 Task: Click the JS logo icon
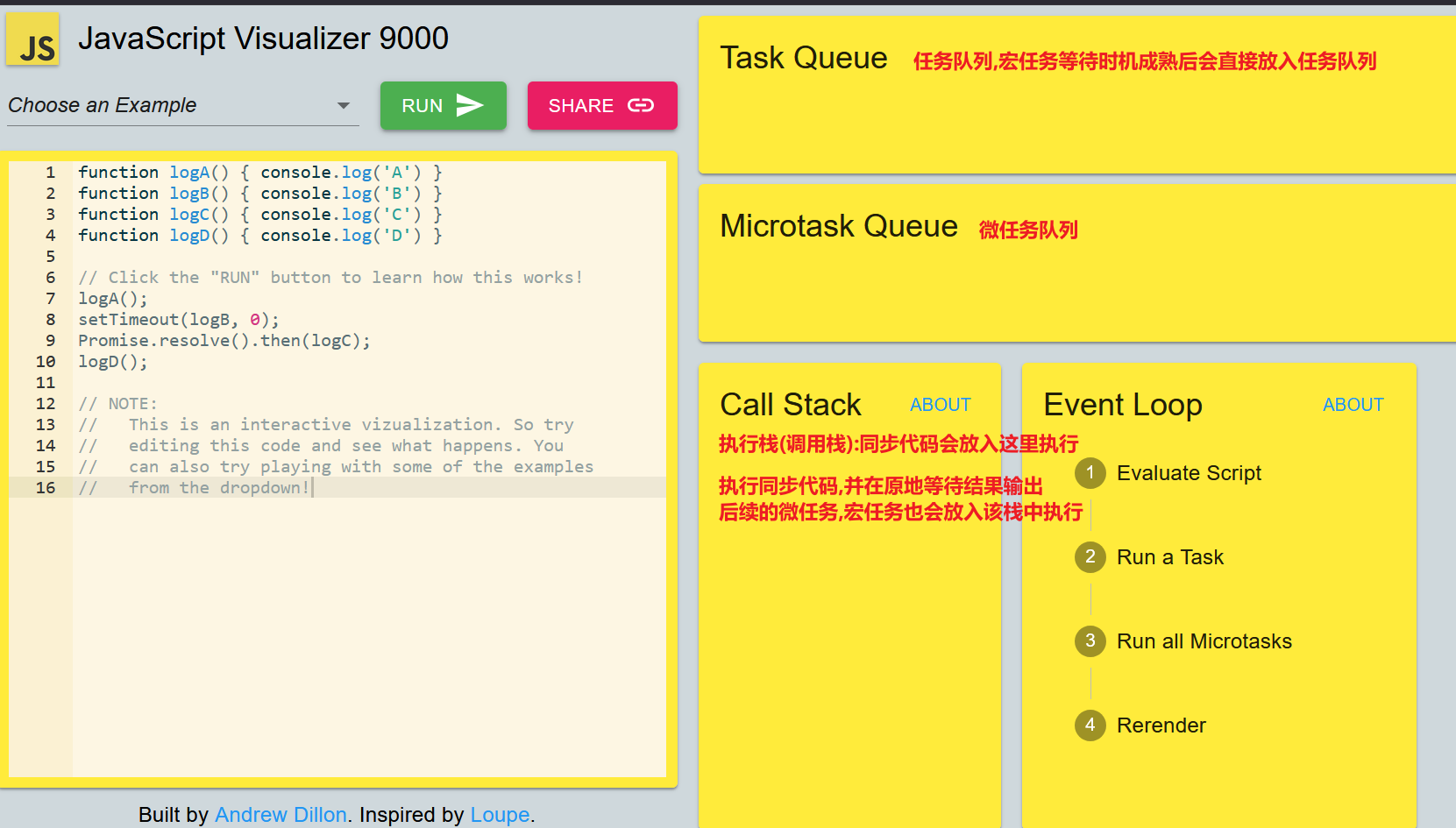(33, 39)
